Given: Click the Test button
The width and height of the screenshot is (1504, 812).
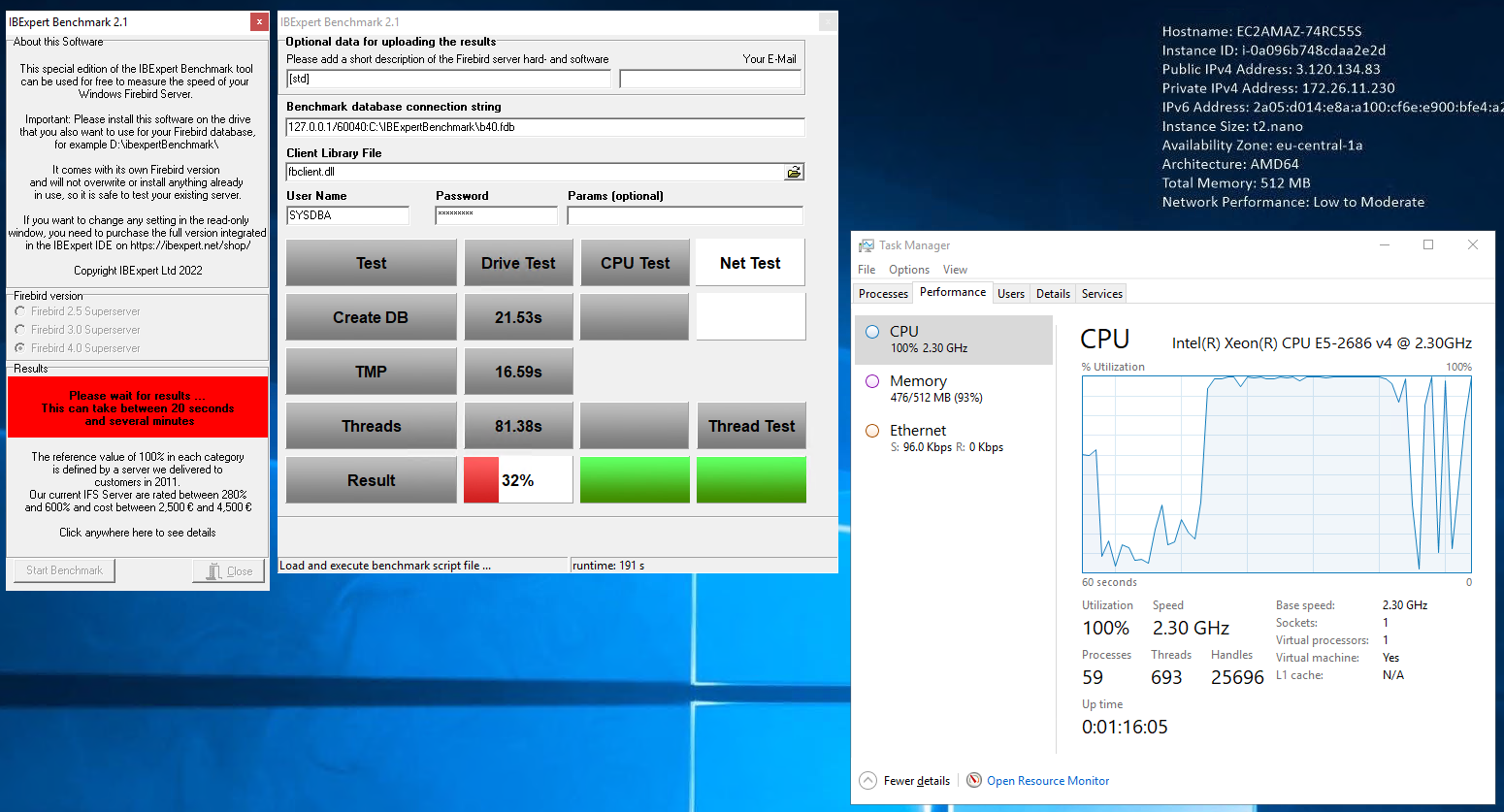Looking at the screenshot, I should point(371,263).
